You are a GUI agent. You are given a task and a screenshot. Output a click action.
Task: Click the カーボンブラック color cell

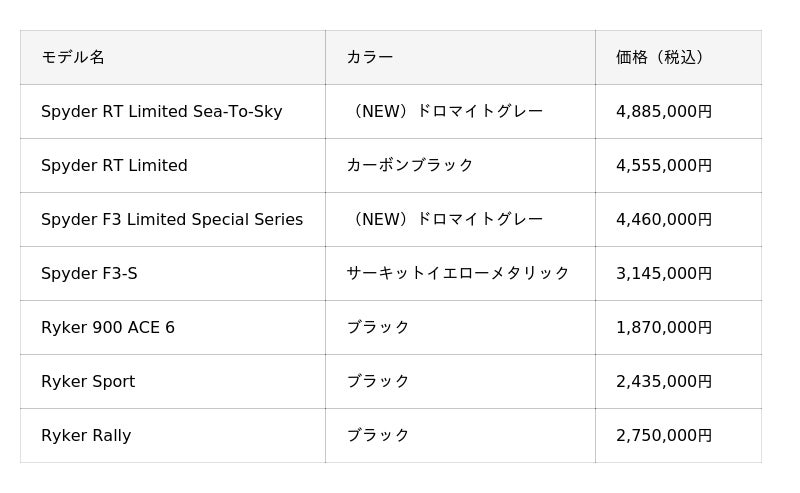[460, 165]
